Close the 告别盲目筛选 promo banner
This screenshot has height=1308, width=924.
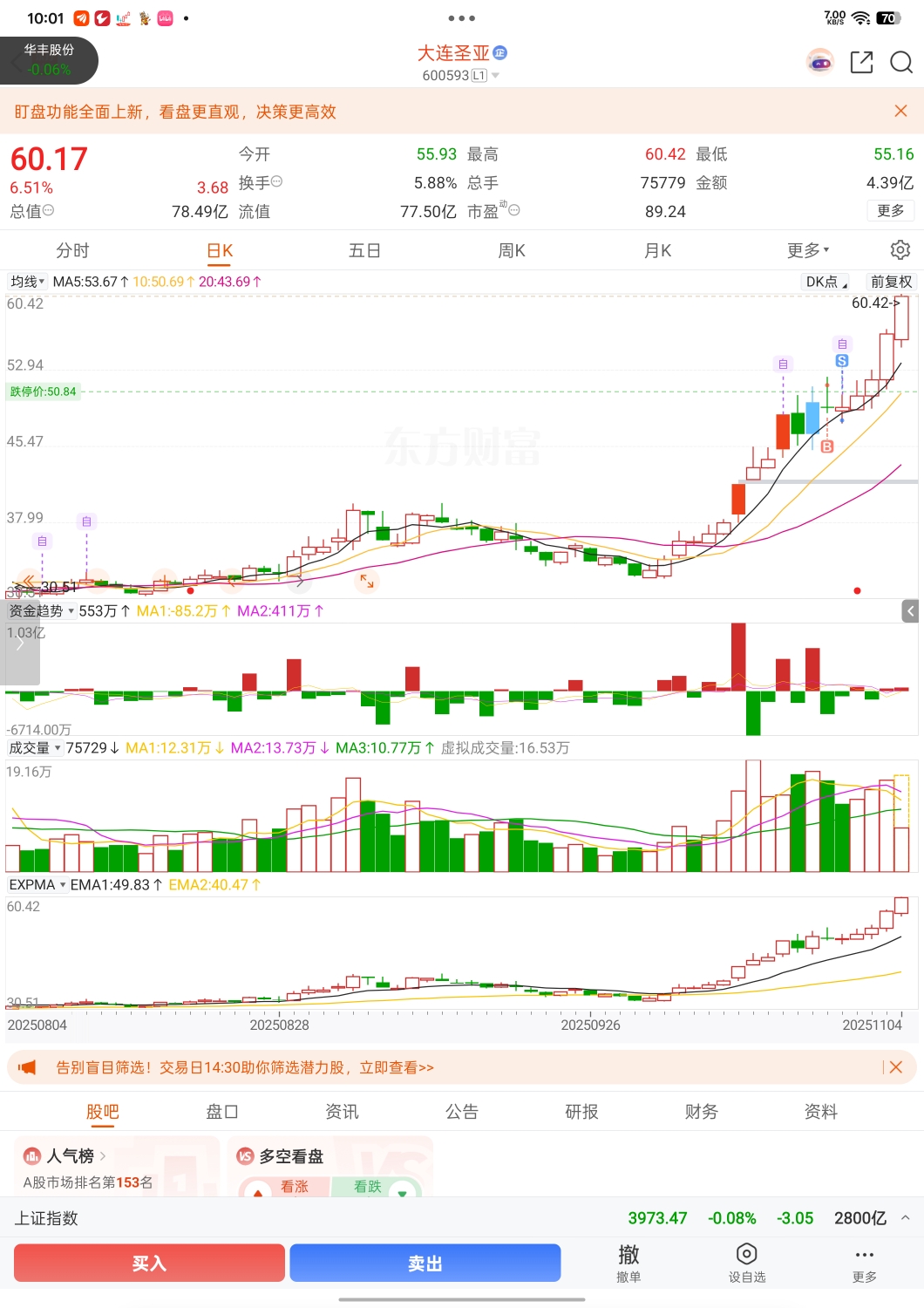click(x=896, y=1067)
